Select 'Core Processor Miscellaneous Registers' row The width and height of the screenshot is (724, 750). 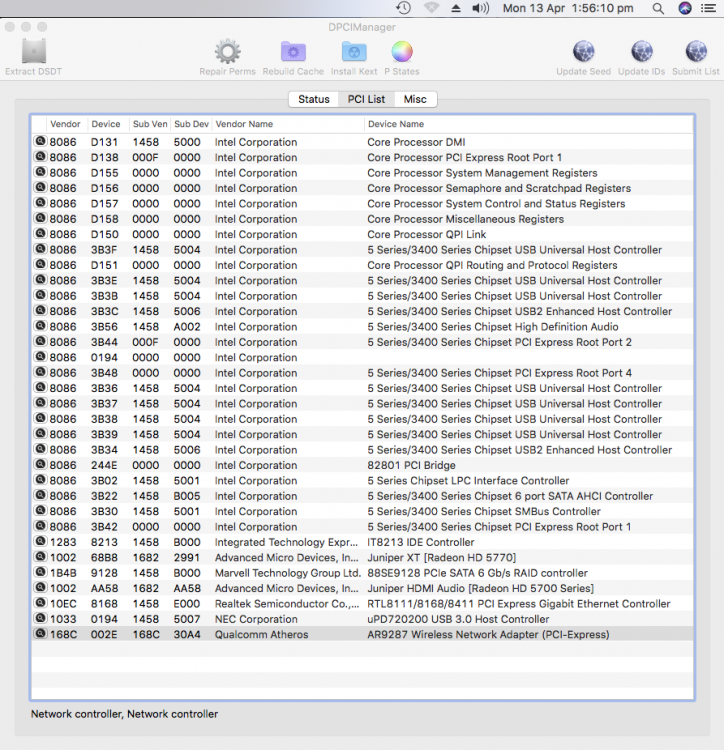(362, 219)
